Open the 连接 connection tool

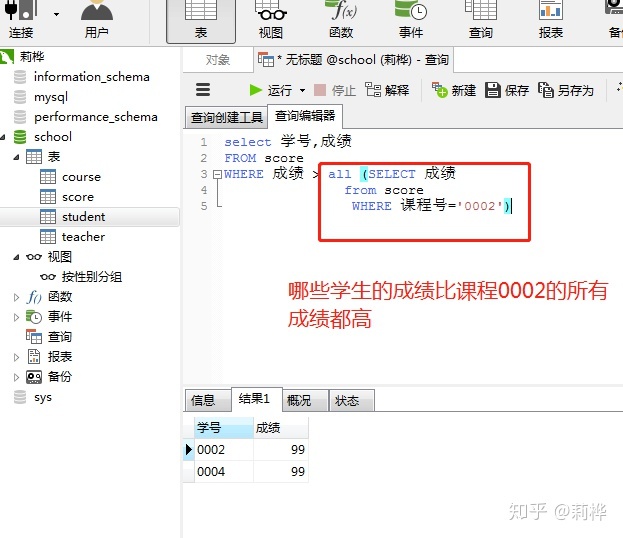pos(20,20)
